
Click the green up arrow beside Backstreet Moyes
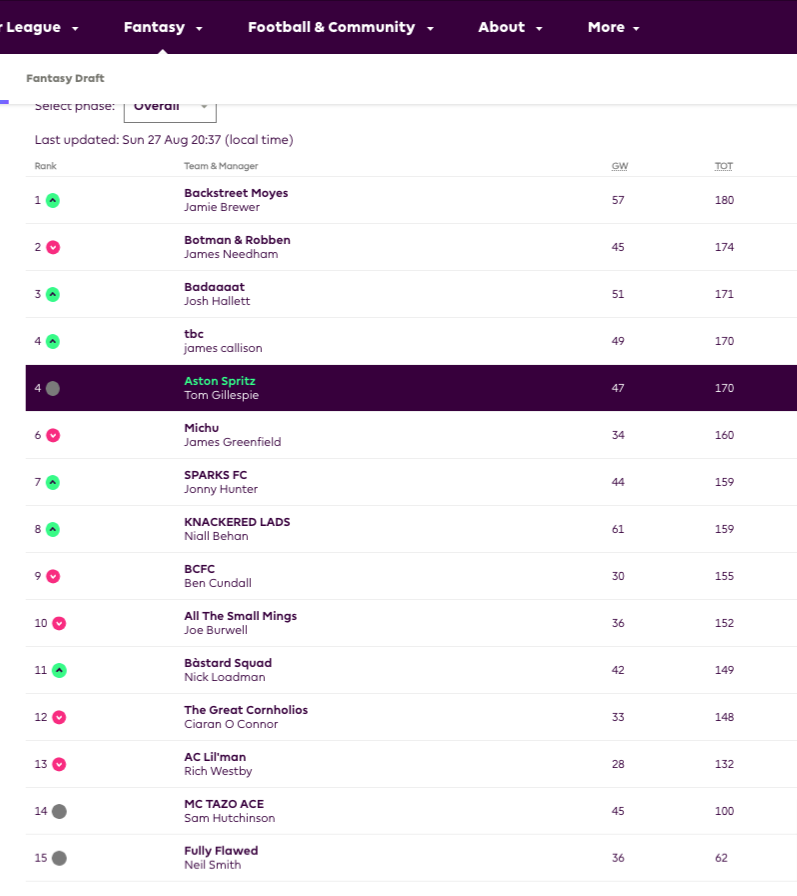coord(53,200)
